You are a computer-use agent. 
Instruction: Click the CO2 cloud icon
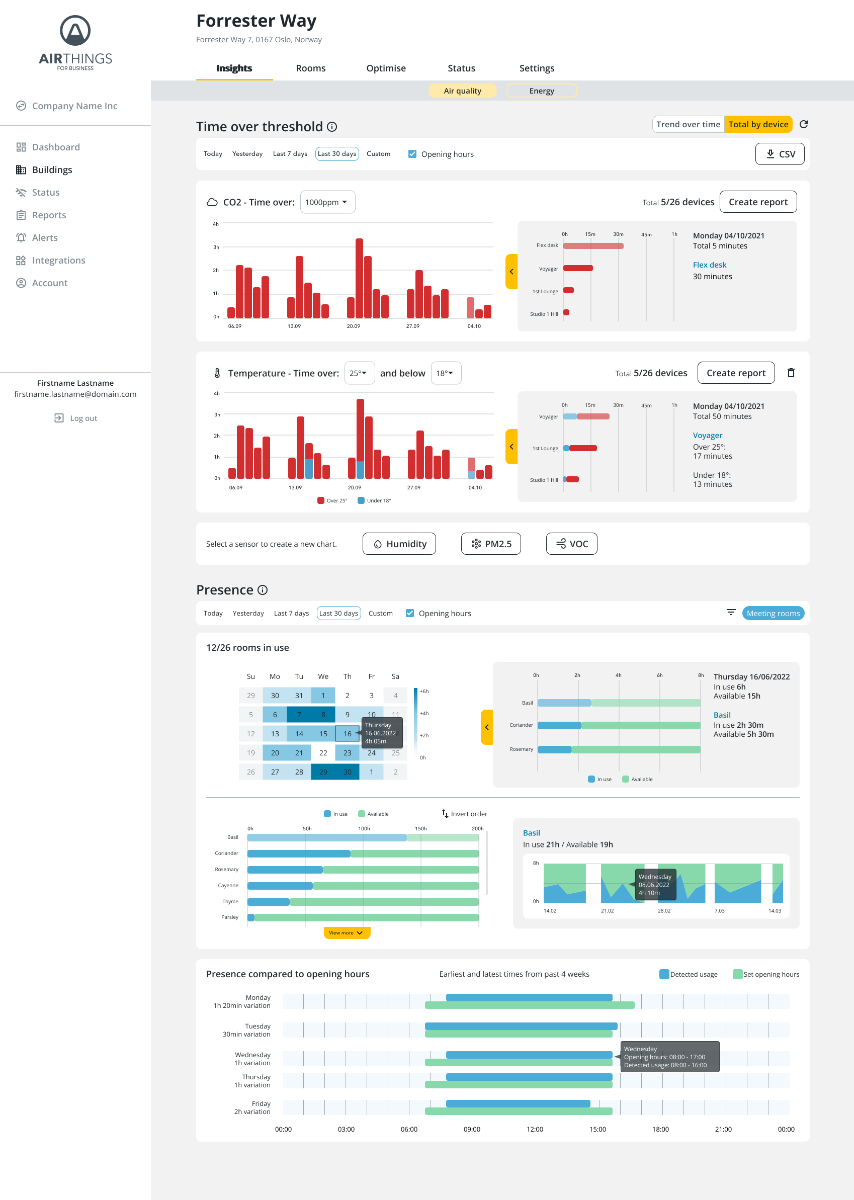tap(211, 202)
